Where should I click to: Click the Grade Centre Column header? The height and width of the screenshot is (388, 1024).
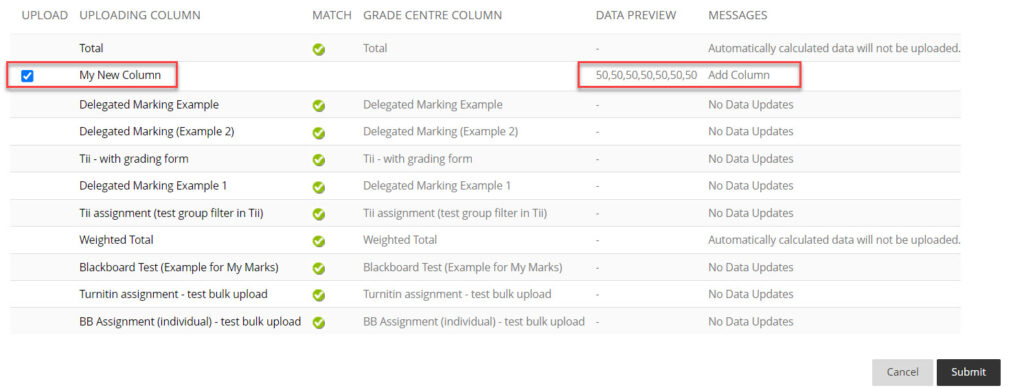(x=432, y=15)
